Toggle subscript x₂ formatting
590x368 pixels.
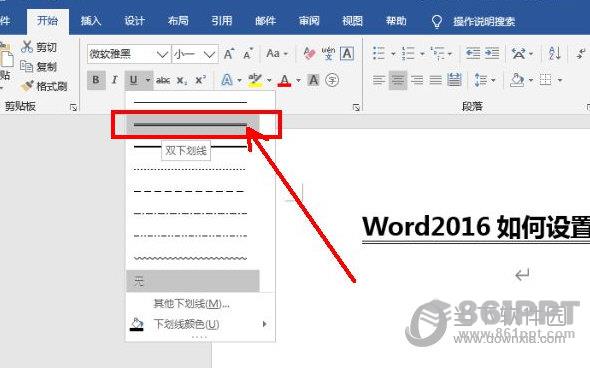click(182, 80)
